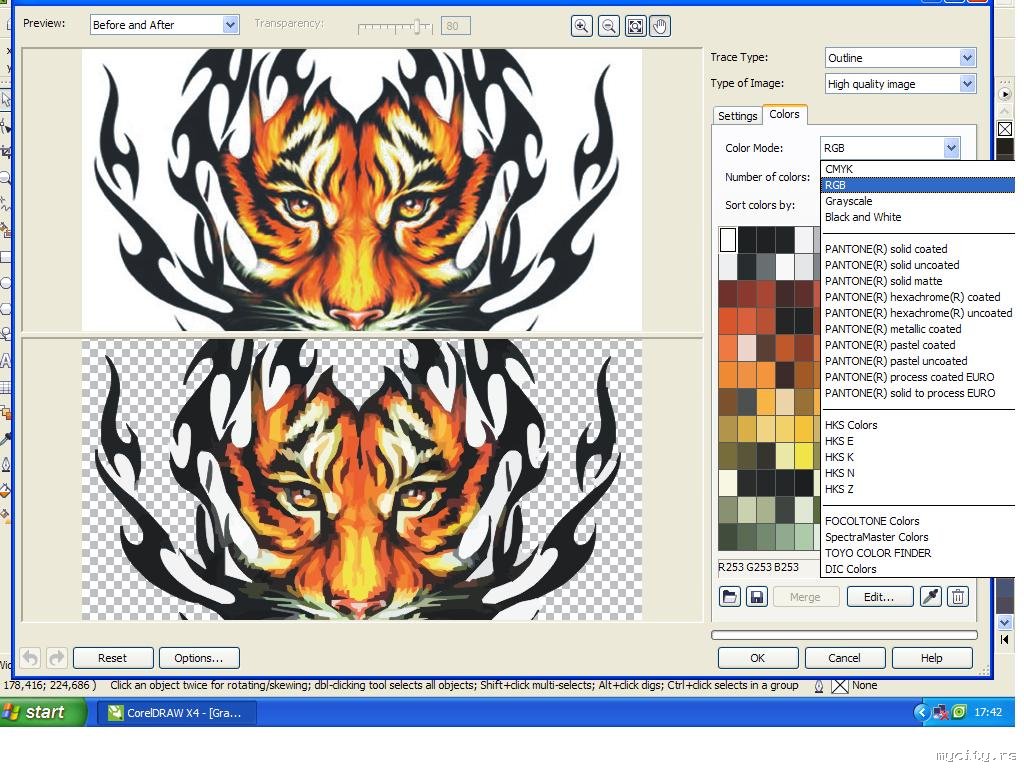This screenshot has width=1024, height=768.
Task: Choose RGB in color mode list
Action: pyautogui.click(x=918, y=185)
